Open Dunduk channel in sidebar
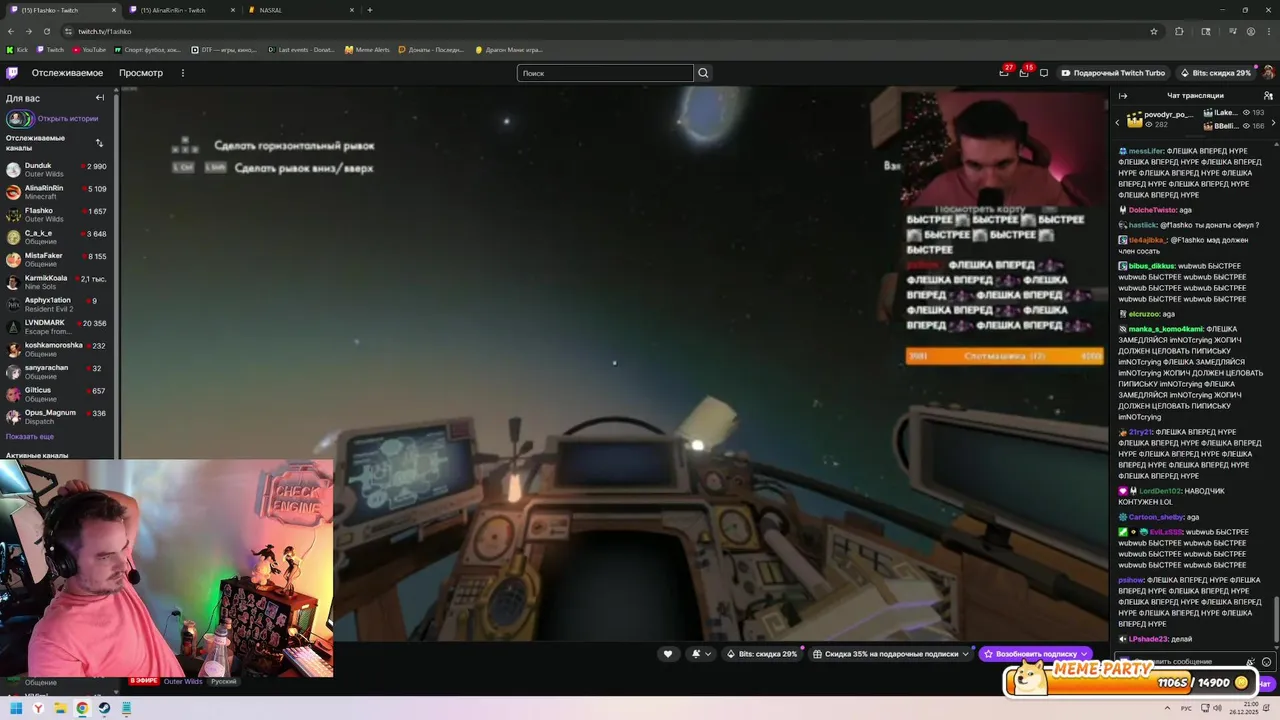This screenshot has width=1280, height=720. pos(57,170)
